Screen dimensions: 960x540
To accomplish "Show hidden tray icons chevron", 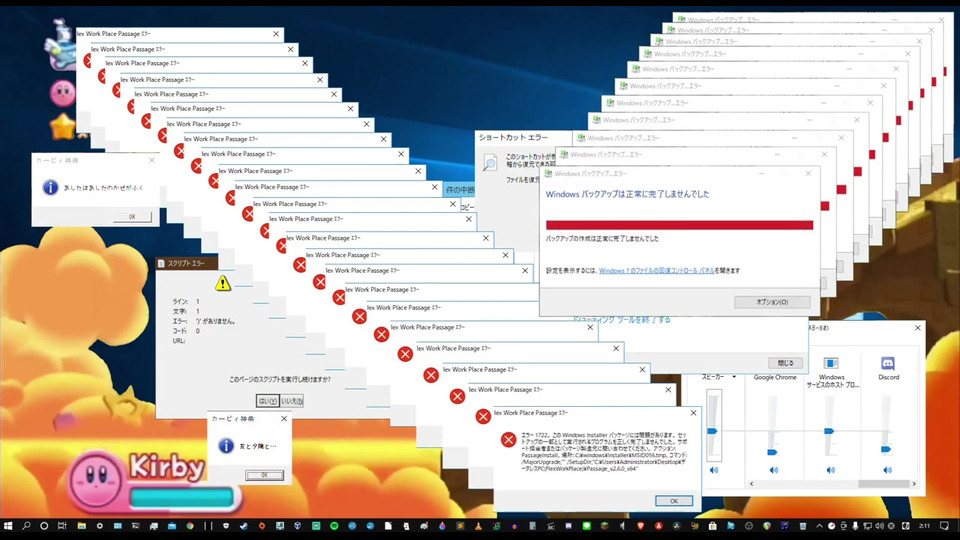I will [819, 526].
